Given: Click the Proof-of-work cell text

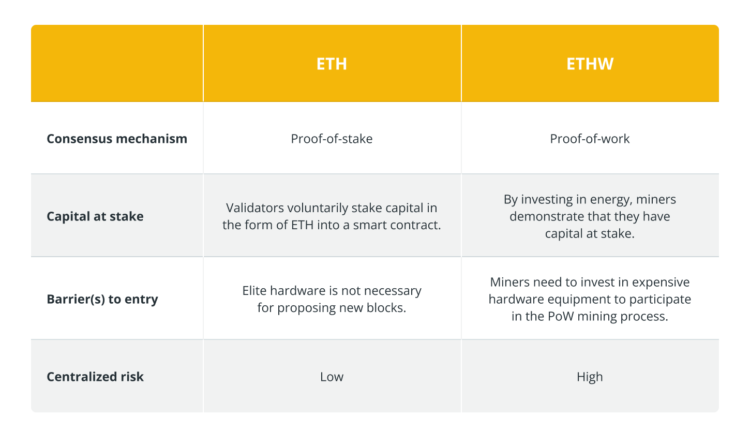Looking at the screenshot, I should (x=589, y=138).
